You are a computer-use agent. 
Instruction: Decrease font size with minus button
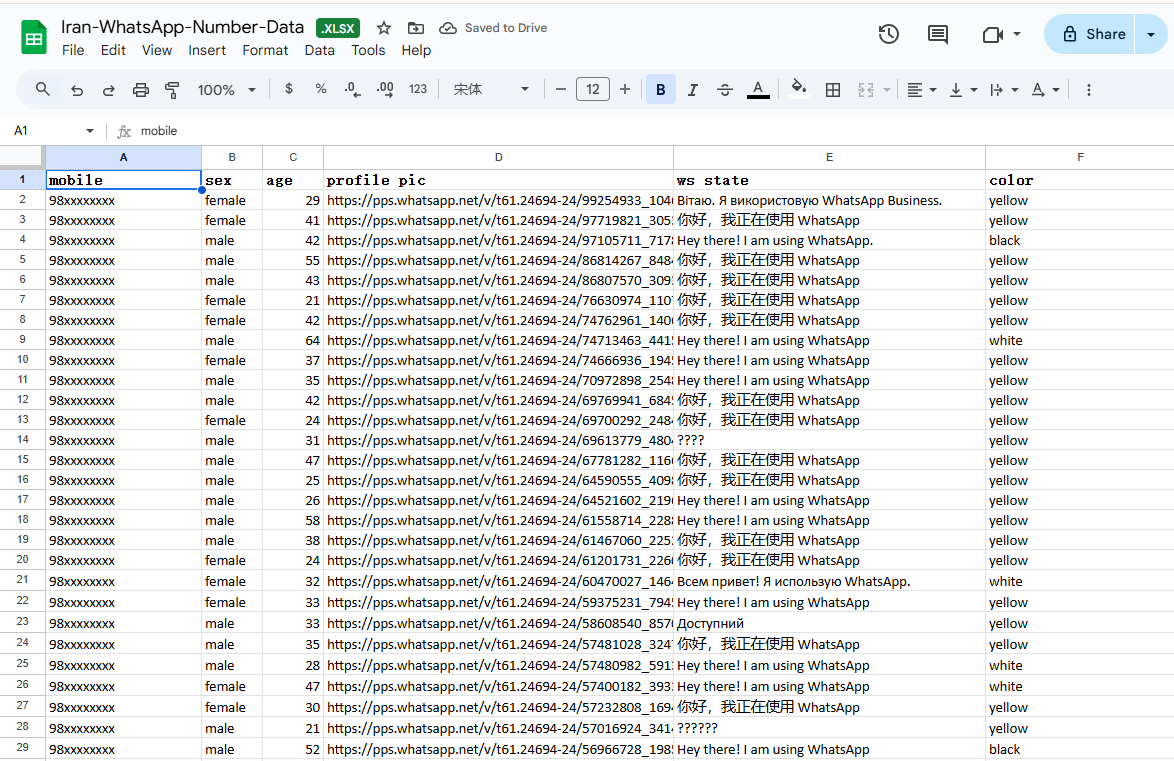561,90
